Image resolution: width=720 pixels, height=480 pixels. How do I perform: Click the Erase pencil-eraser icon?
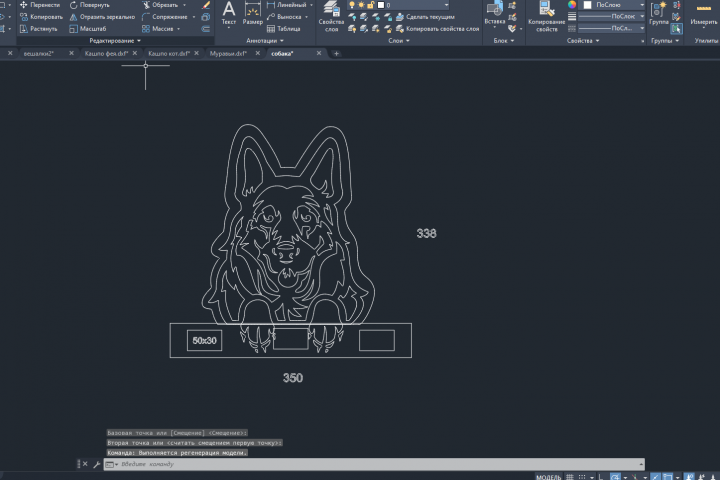pyautogui.click(x=206, y=5)
